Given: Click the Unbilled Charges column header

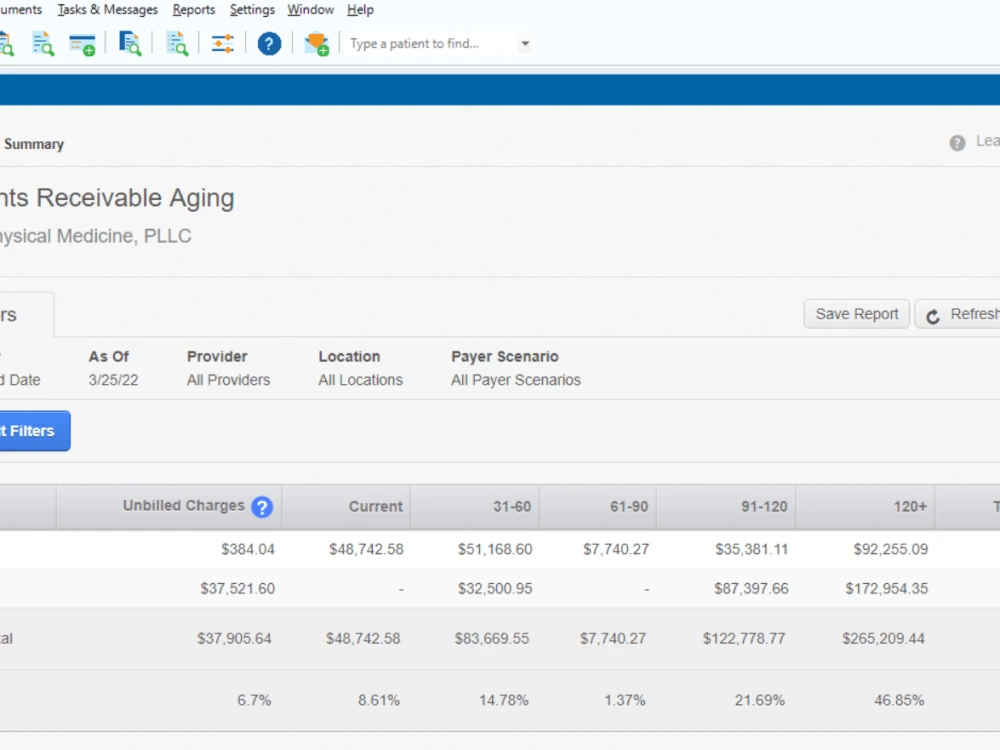Looking at the screenshot, I should coord(169,506).
